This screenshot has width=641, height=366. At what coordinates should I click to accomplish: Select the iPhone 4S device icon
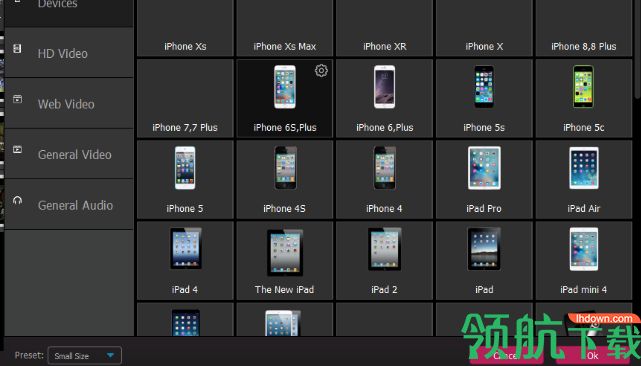point(285,168)
